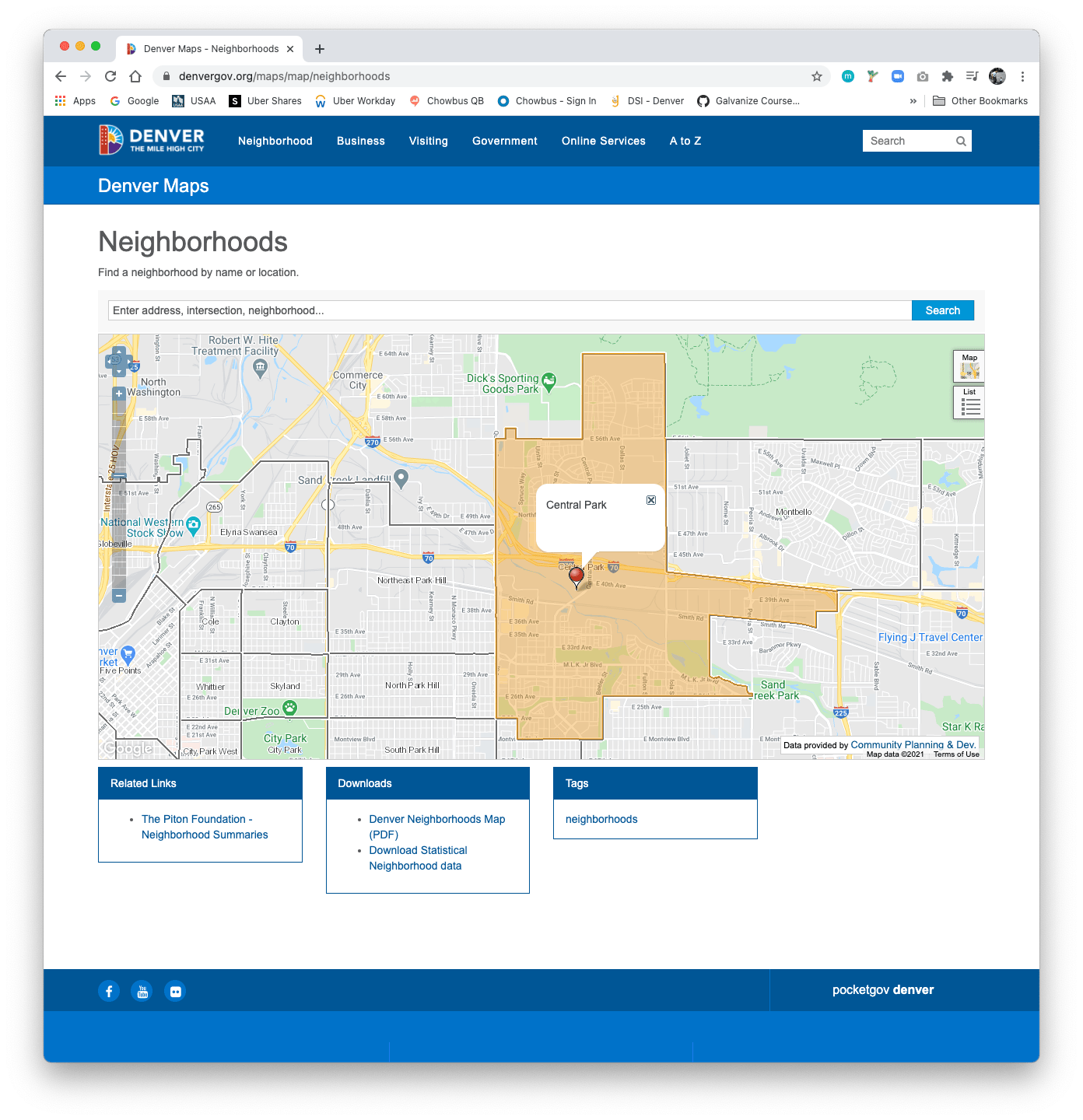Open the Business menu
Screen dimensions: 1083x1120
pyautogui.click(x=361, y=141)
